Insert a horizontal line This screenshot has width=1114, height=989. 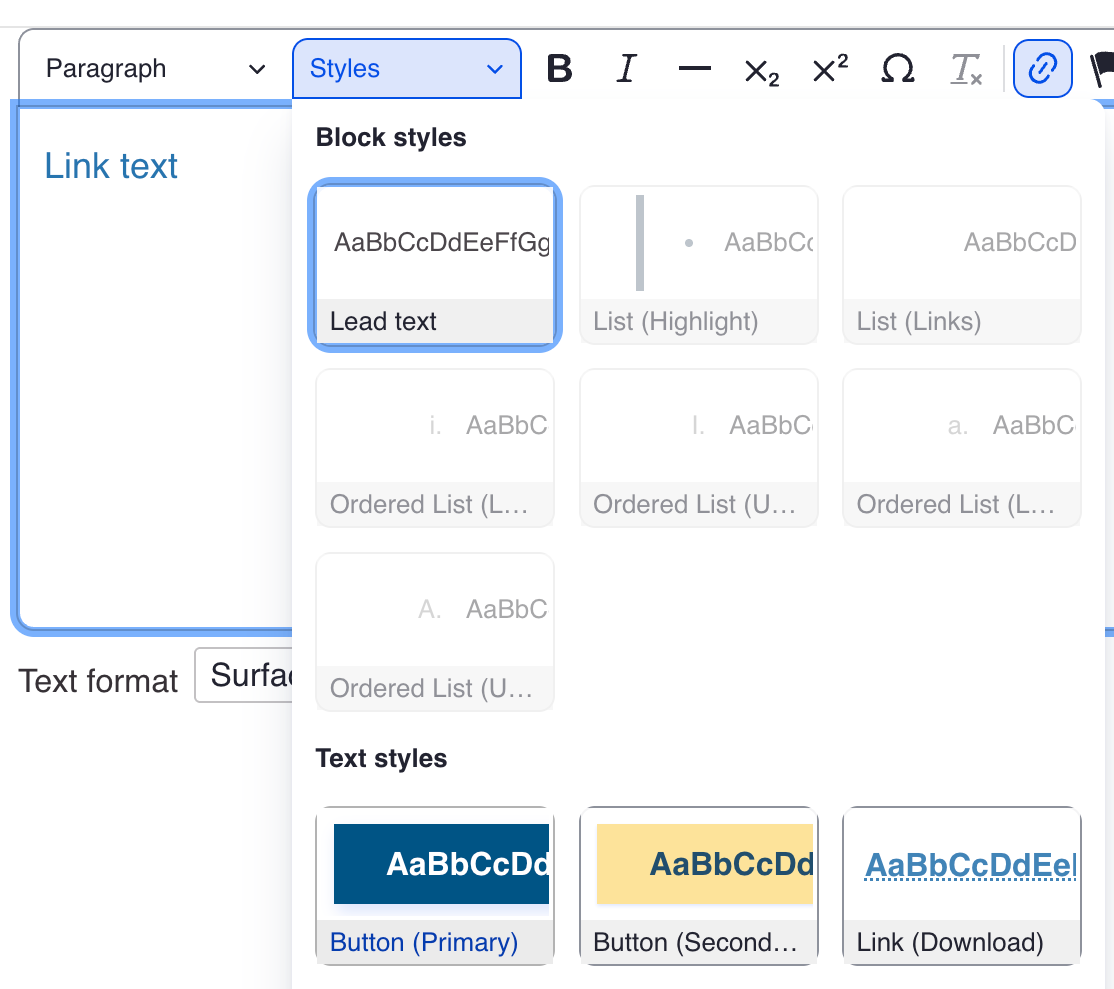tap(694, 69)
